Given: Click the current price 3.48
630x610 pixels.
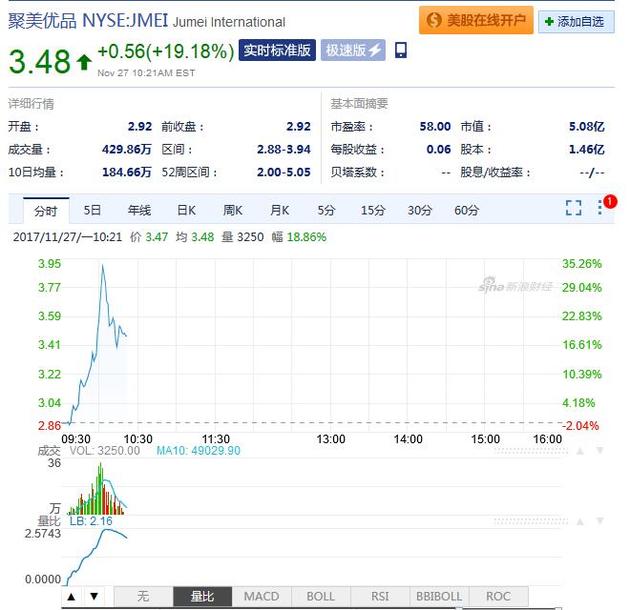Looking at the screenshot, I should pyautogui.click(x=40, y=61).
